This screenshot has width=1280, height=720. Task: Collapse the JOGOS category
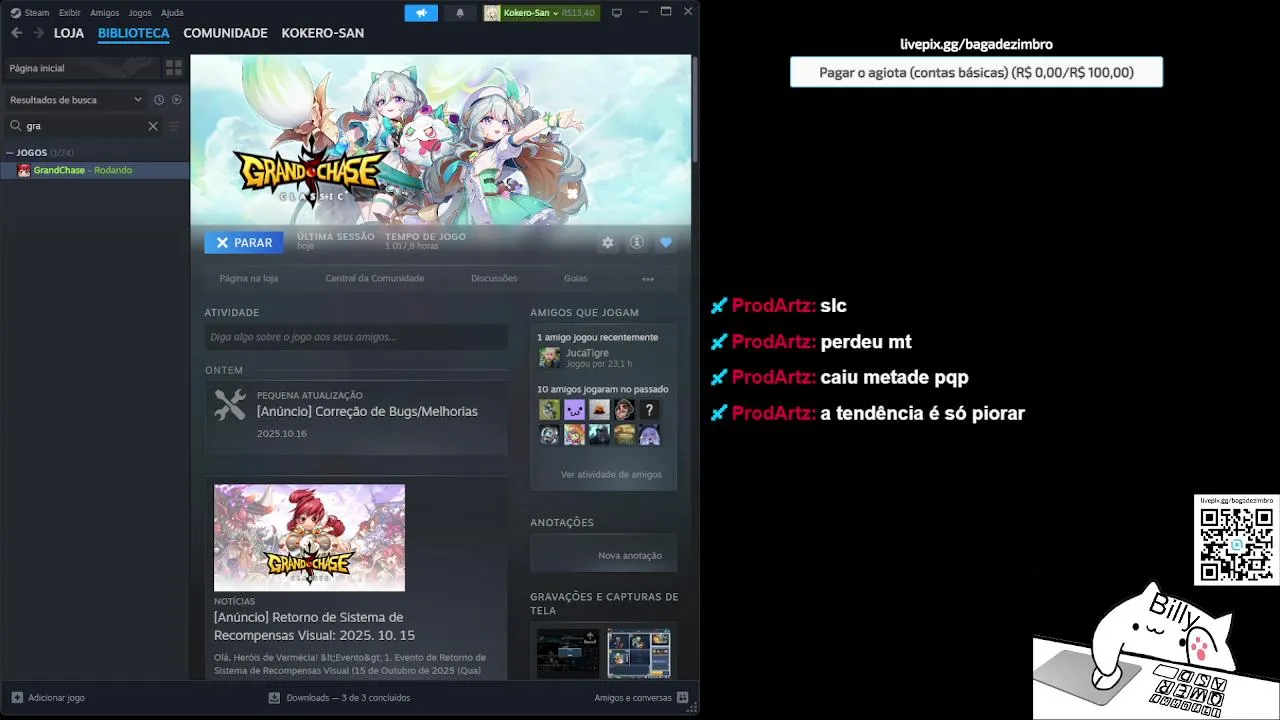[x=10, y=153]
